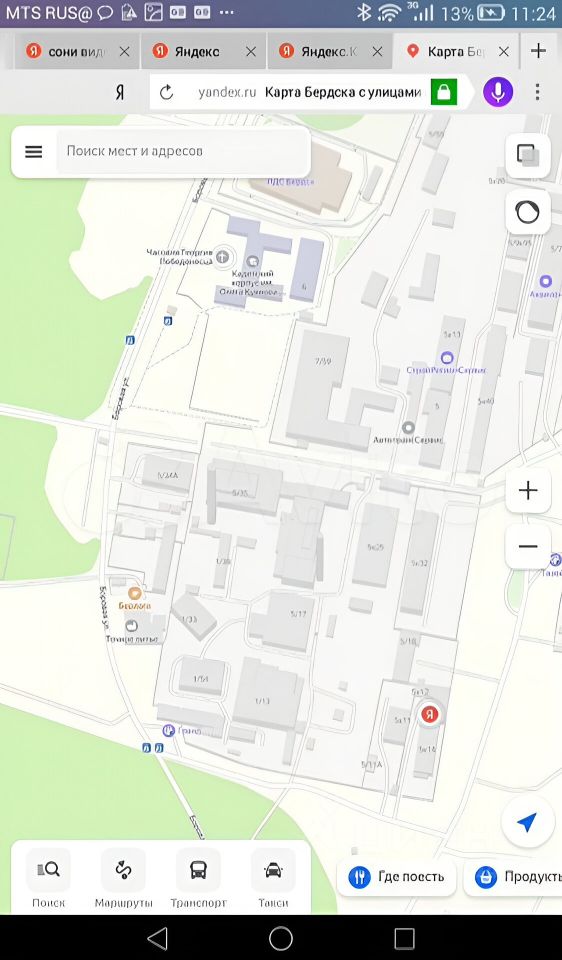
Task: Reload page using browser refresh icon
Action: (167, 92)
